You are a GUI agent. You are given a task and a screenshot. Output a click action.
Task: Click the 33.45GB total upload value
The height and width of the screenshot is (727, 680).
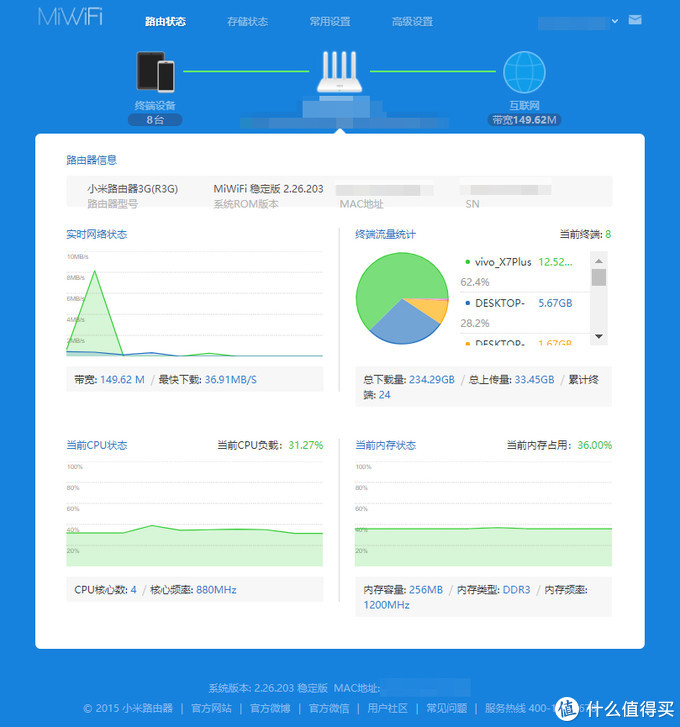click(x=534, y=380)
